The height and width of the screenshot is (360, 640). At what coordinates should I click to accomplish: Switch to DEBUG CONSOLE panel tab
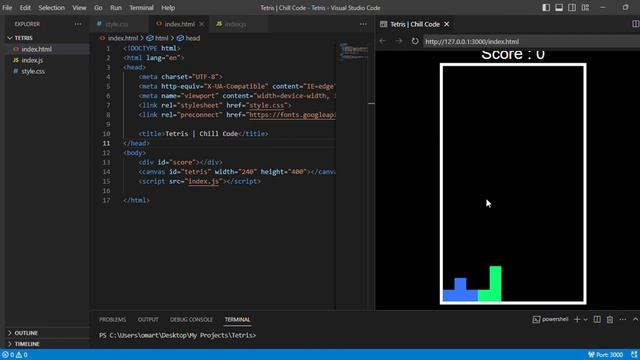(191, 320)
